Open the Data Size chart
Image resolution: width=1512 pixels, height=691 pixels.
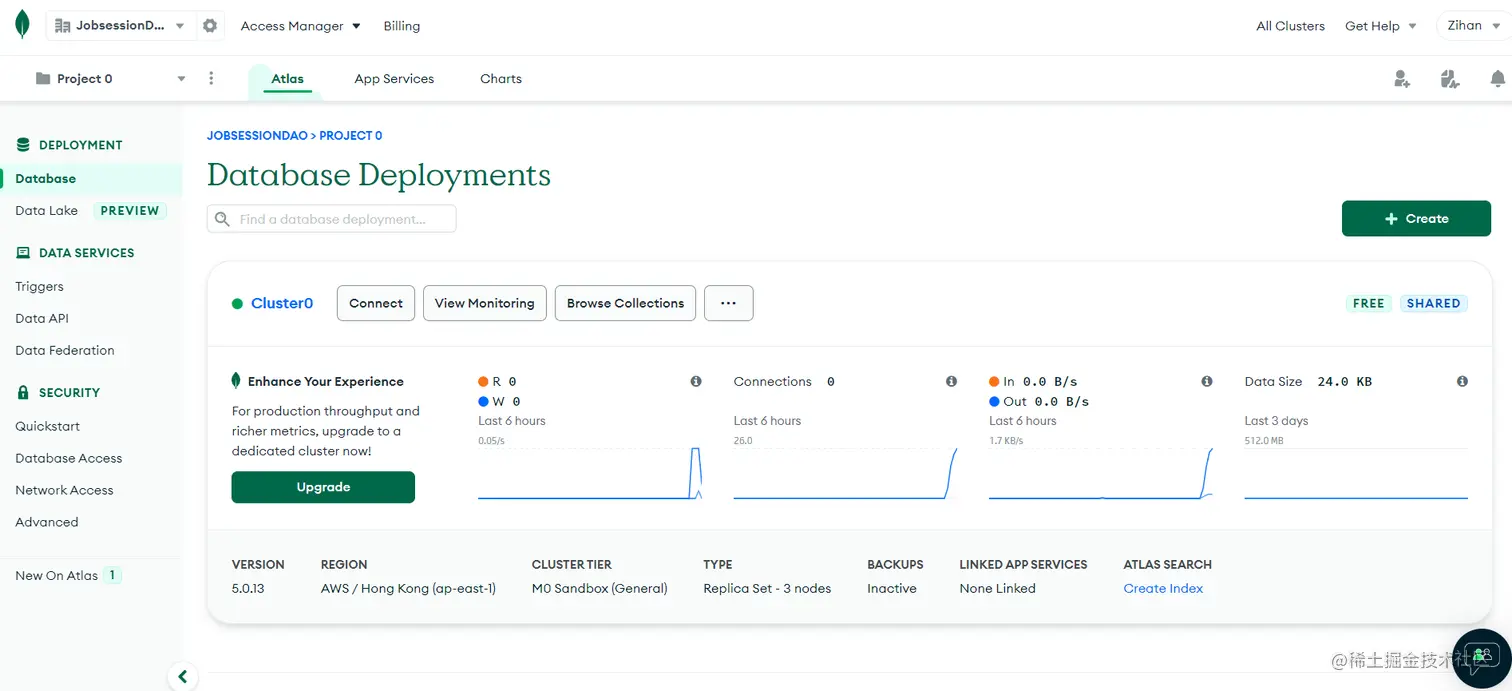point(1356,472)
